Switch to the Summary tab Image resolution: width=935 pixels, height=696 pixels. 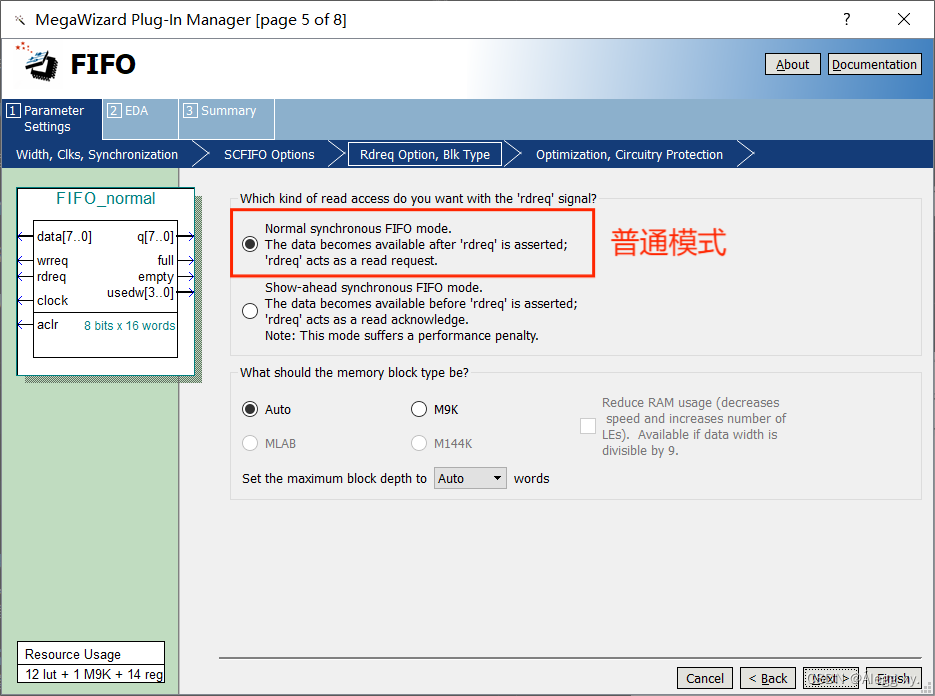tap(227, 119)
